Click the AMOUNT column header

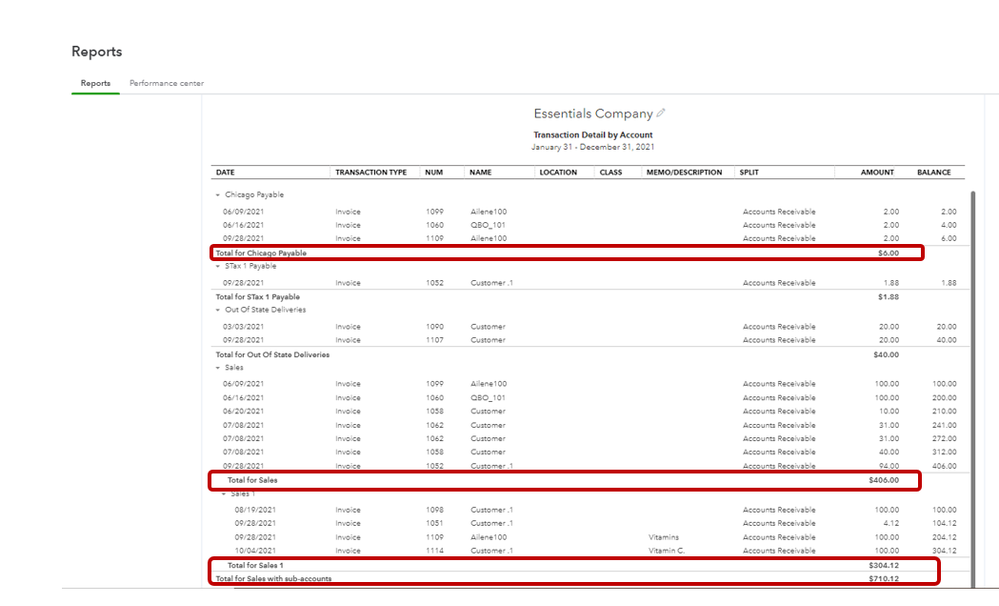(x=877, y=172)
